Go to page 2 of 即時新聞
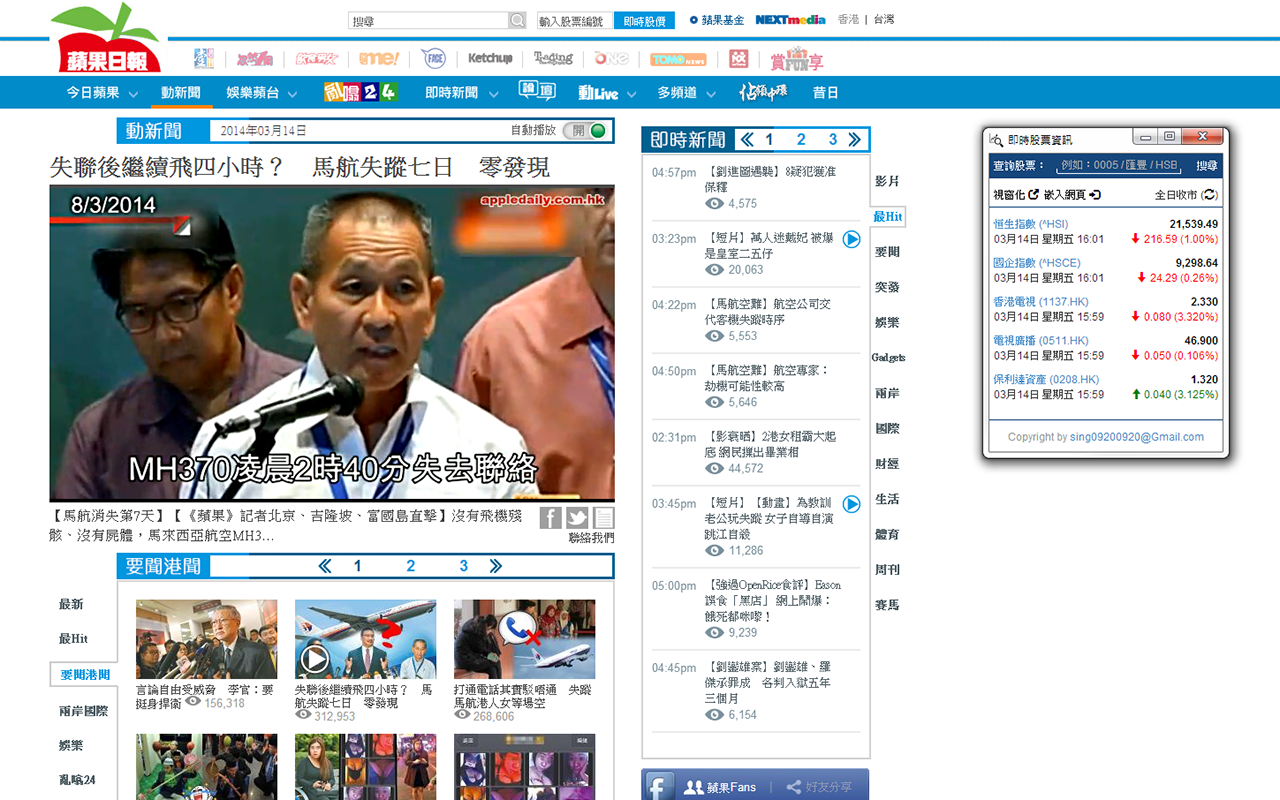 pos(801,140)
